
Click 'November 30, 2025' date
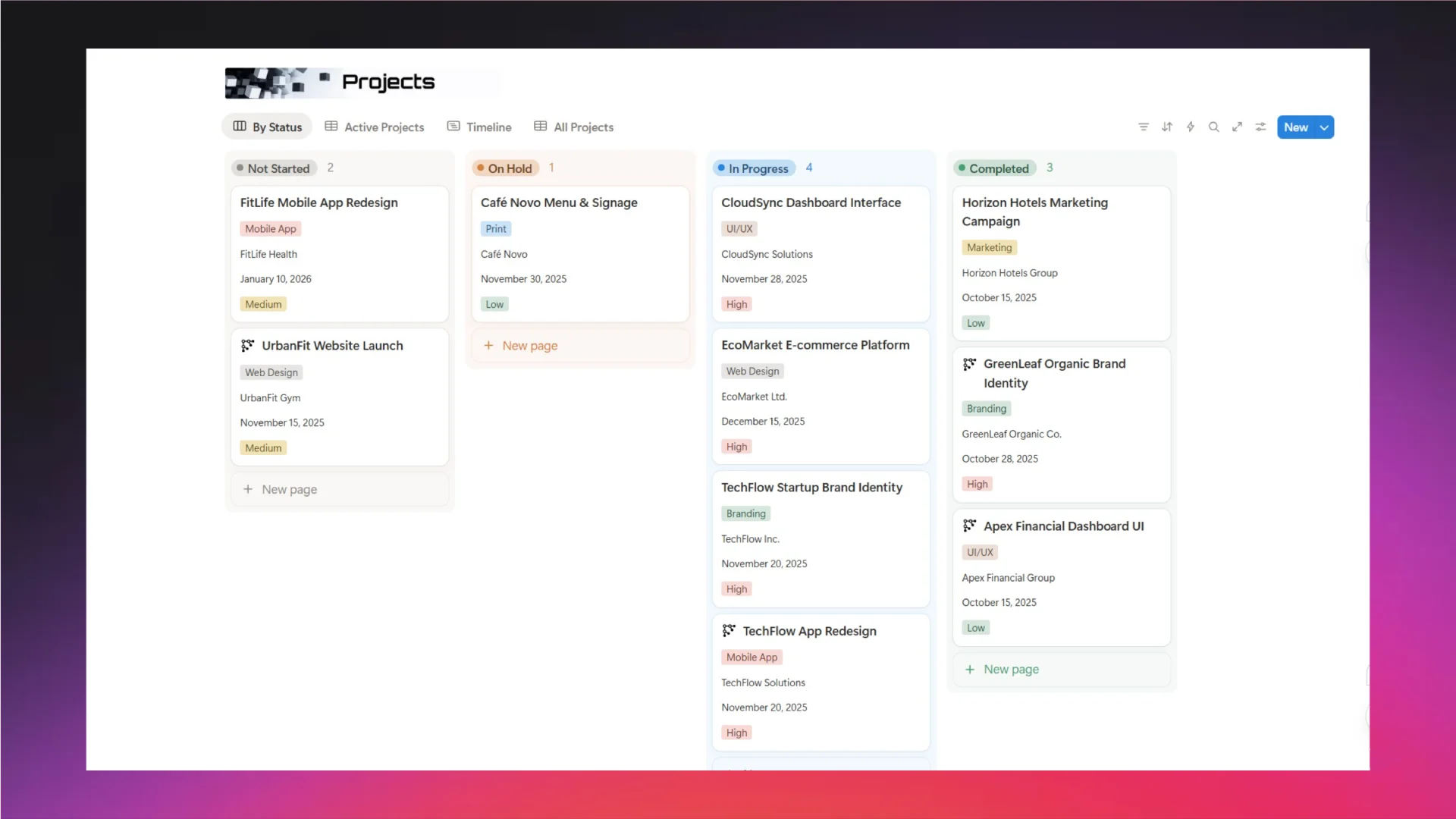coord(523,279)
